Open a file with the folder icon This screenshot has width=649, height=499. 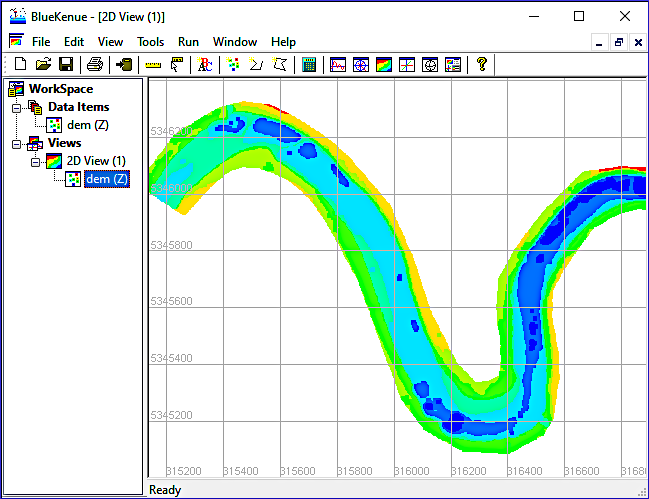pos(43,65)
